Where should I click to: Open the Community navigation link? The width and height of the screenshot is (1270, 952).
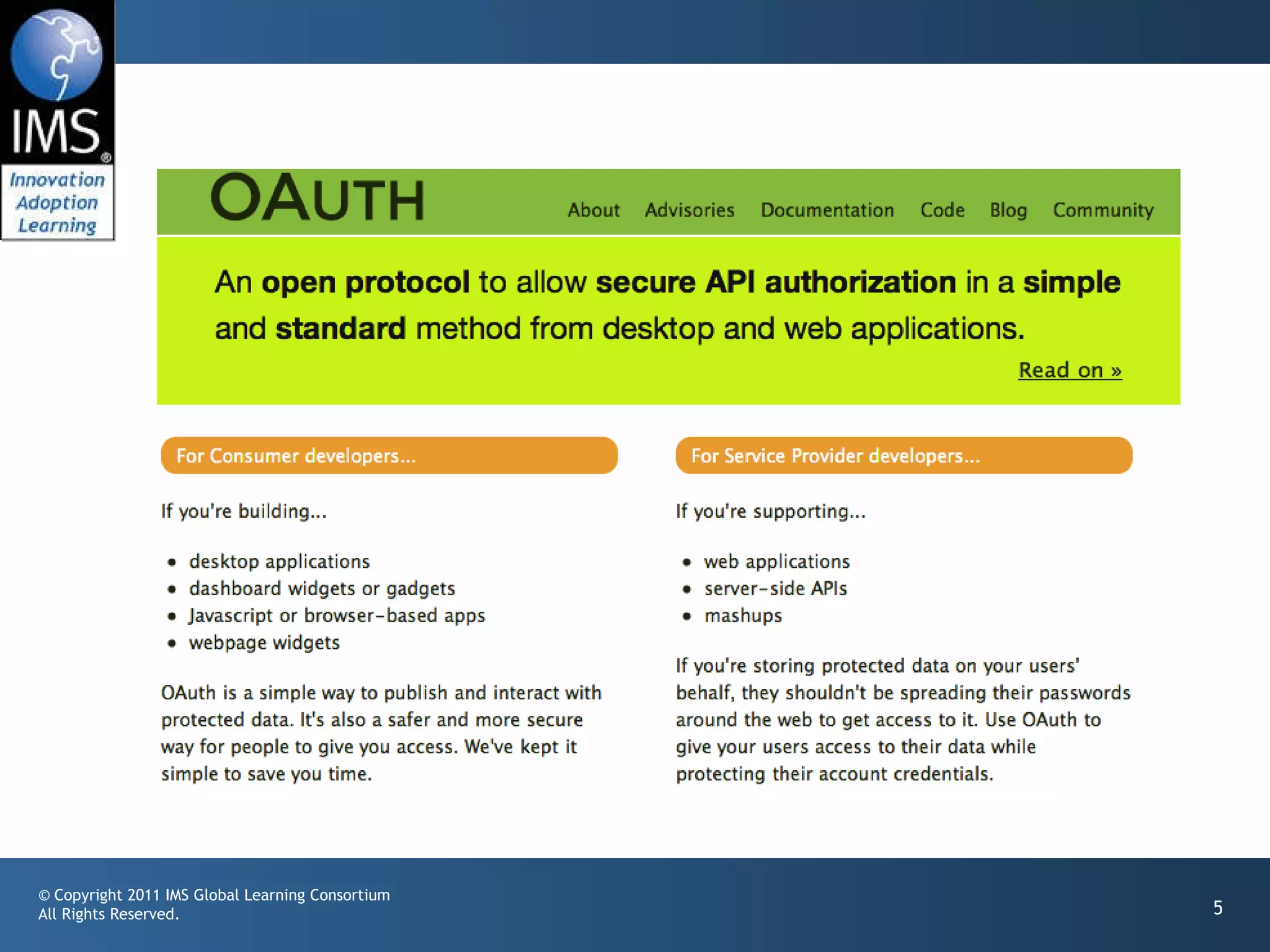coord(1103,210)
